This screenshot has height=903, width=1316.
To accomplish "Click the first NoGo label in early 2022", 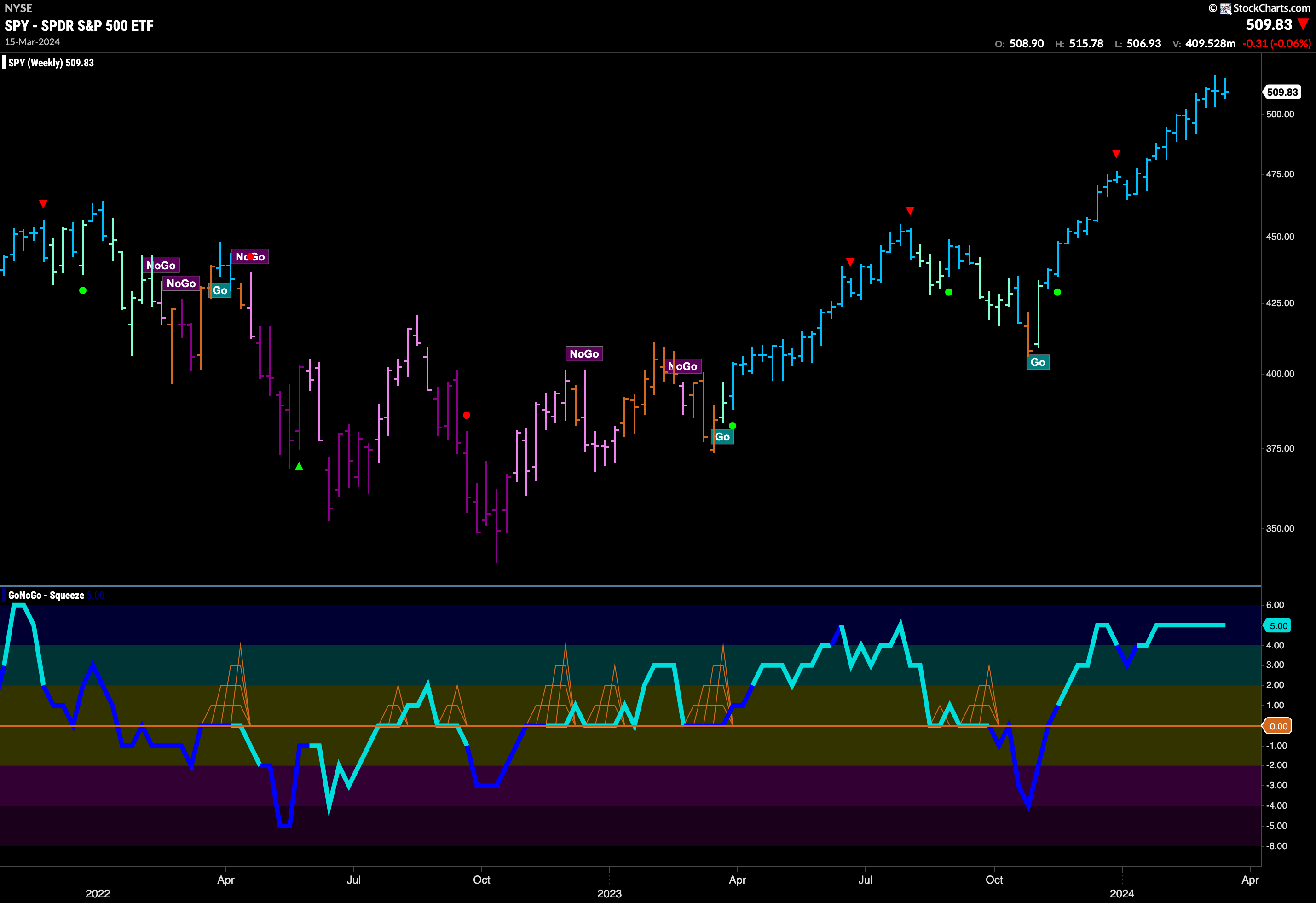I will (161, 266).
